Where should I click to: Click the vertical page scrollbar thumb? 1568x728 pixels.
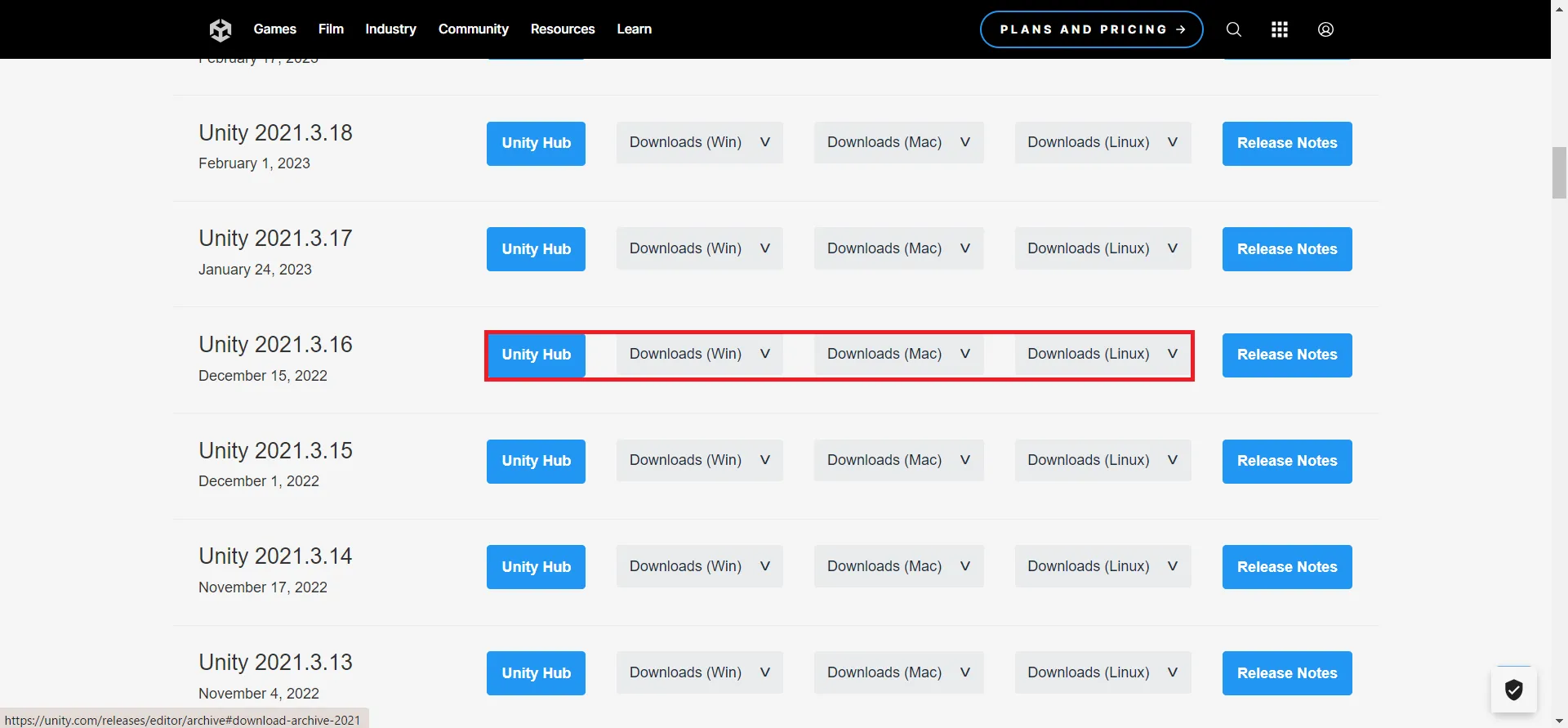click(1559, 172)
